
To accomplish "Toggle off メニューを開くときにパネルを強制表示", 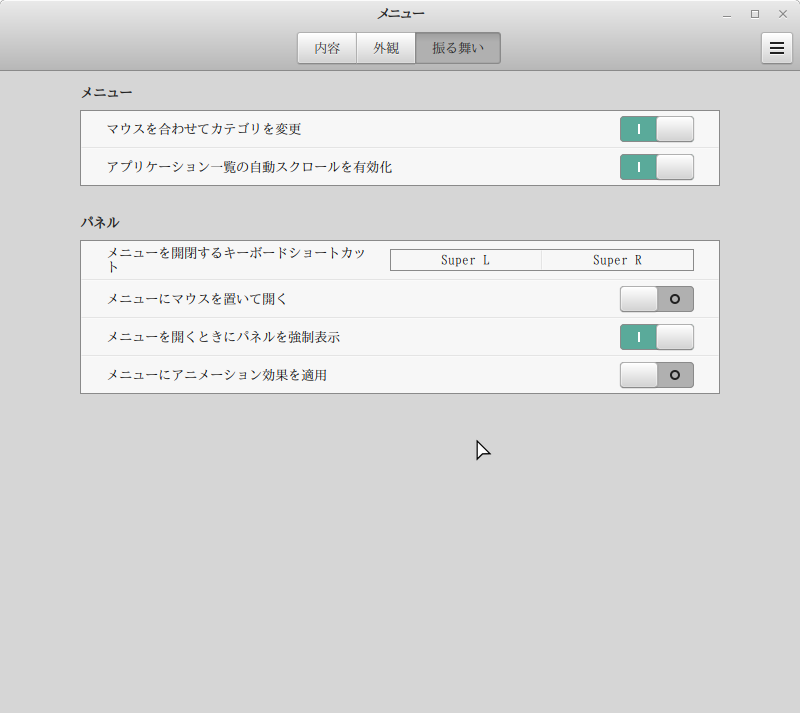I will point(656,337).
